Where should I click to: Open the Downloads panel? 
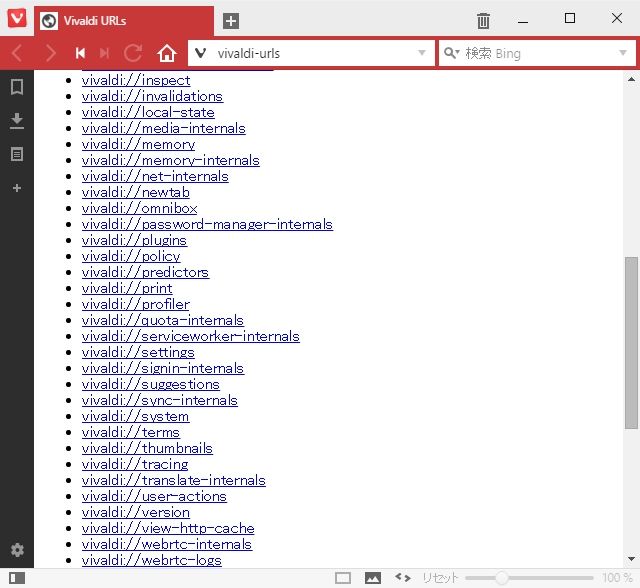17,121
